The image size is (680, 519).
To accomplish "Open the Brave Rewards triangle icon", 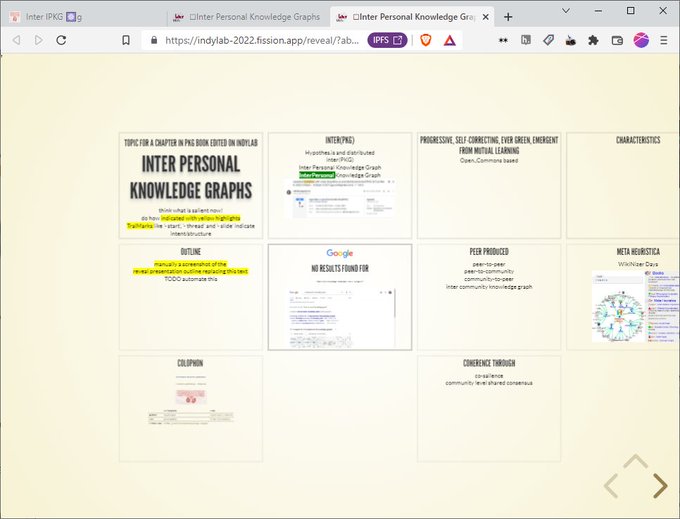I will point(450,40).
